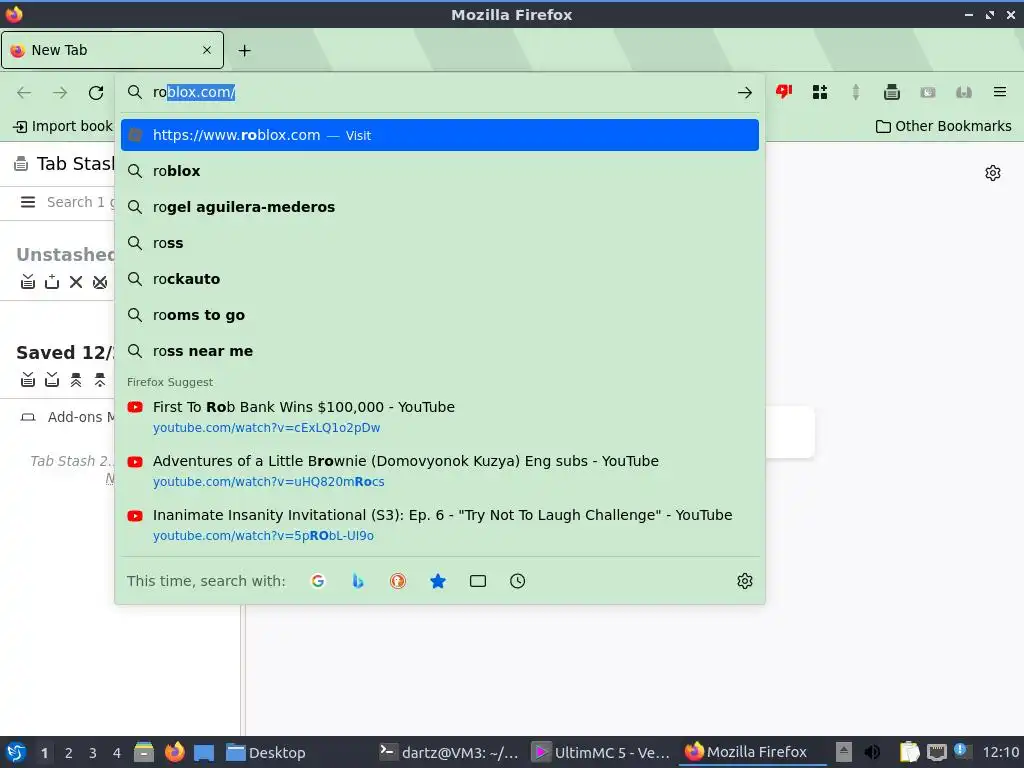Search this time with Google

tap(317, 581)
